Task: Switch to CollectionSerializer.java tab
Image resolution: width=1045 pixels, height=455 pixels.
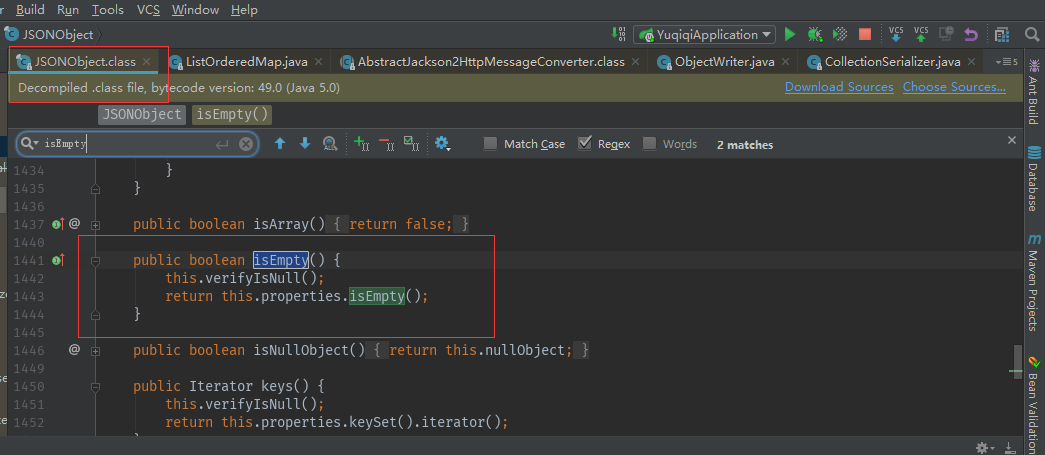Action: 892,62
